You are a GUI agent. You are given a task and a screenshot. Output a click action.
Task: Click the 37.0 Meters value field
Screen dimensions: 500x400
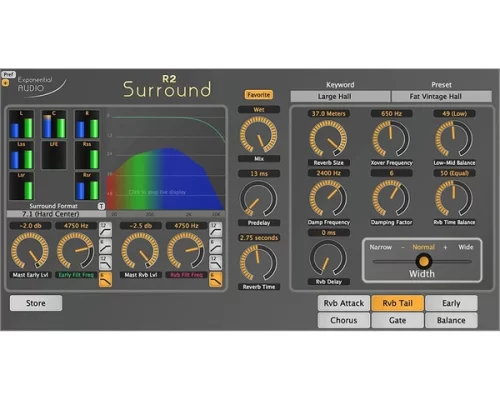click(x=329, y=114)
